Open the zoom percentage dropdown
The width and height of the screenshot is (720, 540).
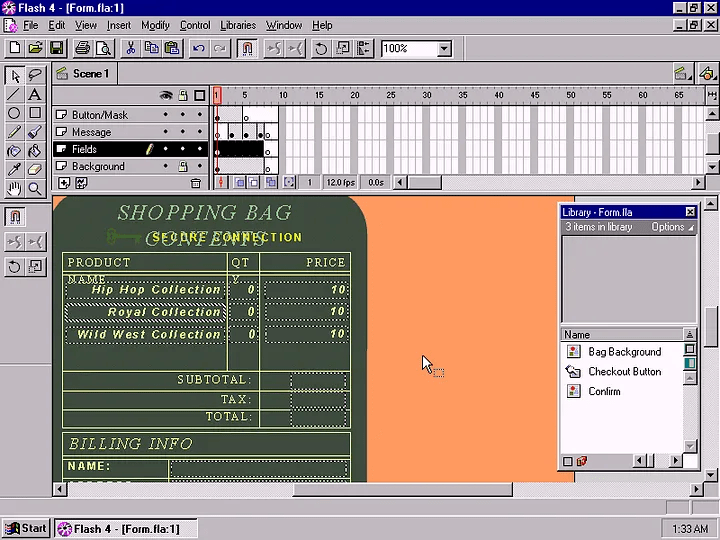pyautogui.click(x=444, y=48)
